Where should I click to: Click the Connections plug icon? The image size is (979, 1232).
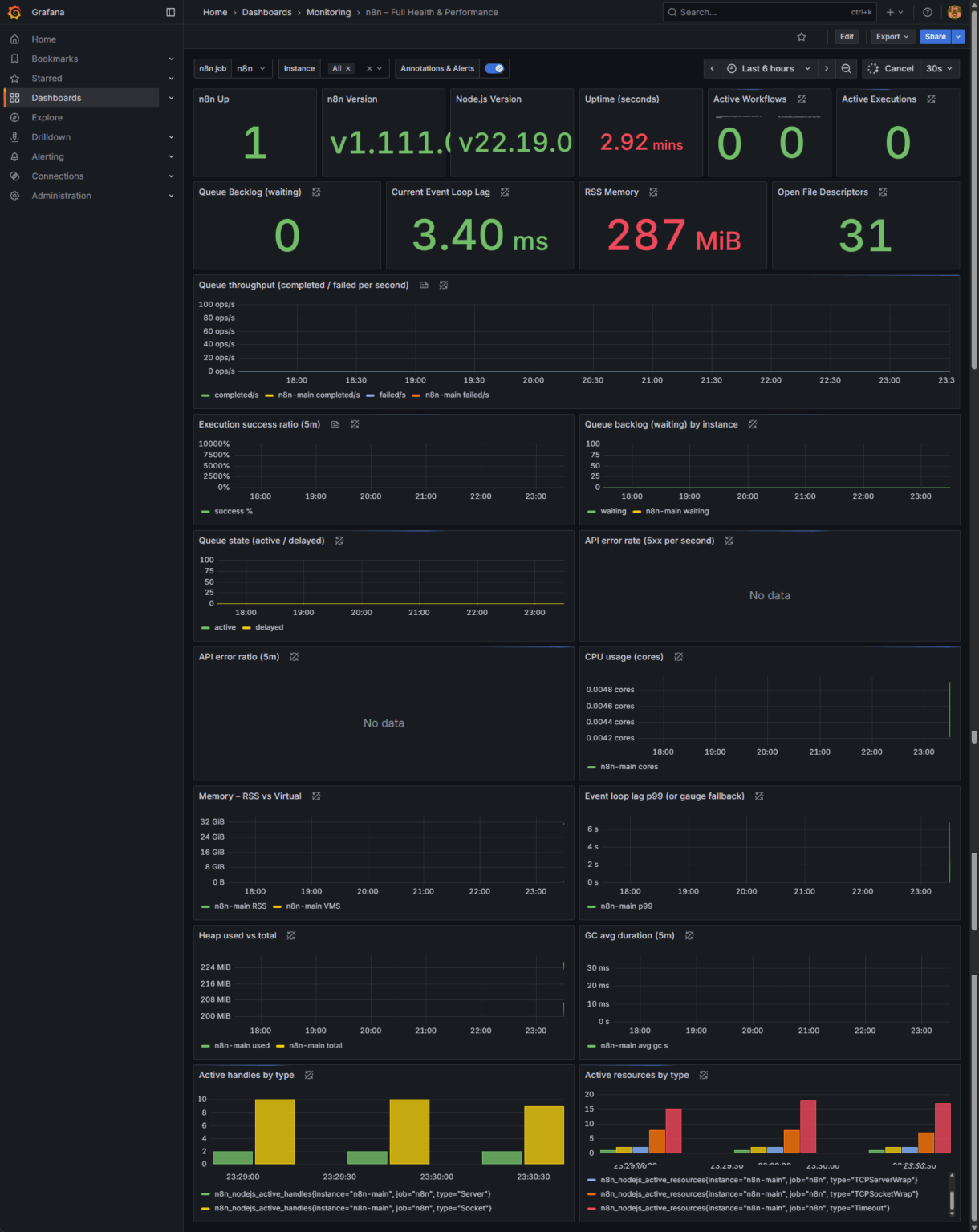click(14, 176)
